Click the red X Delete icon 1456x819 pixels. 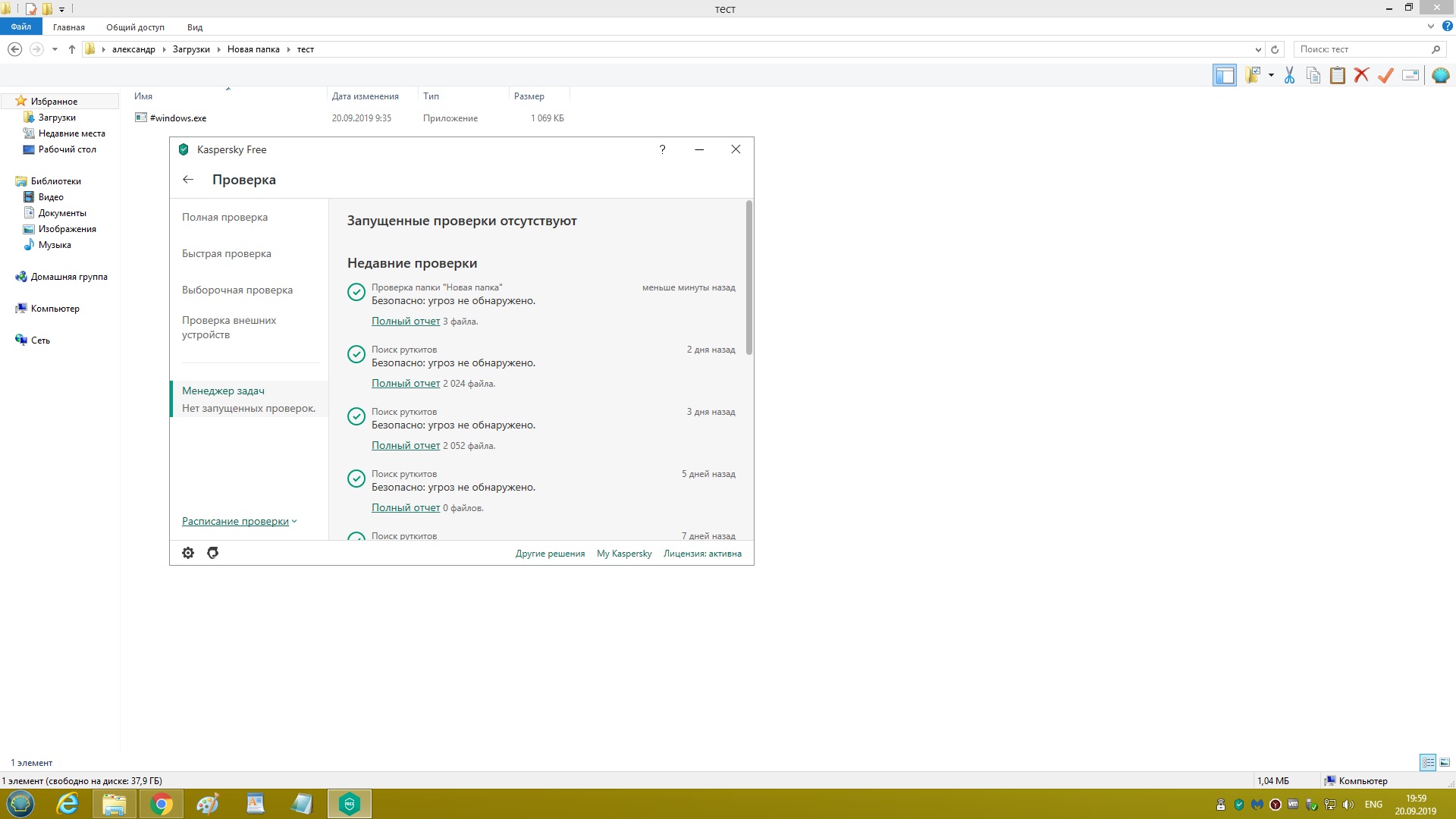tap(1362, 75)
